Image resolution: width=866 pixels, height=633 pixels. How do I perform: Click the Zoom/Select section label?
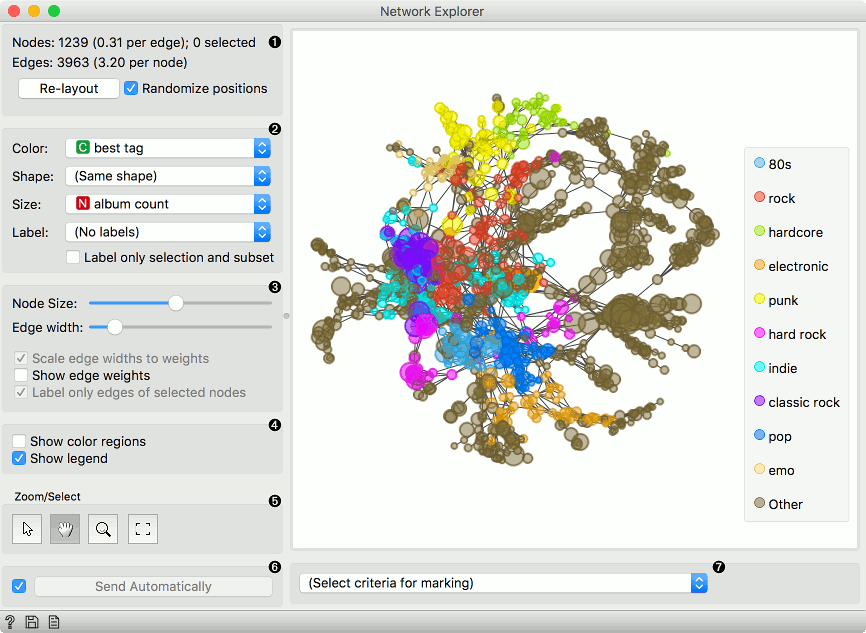click(47, 497)
